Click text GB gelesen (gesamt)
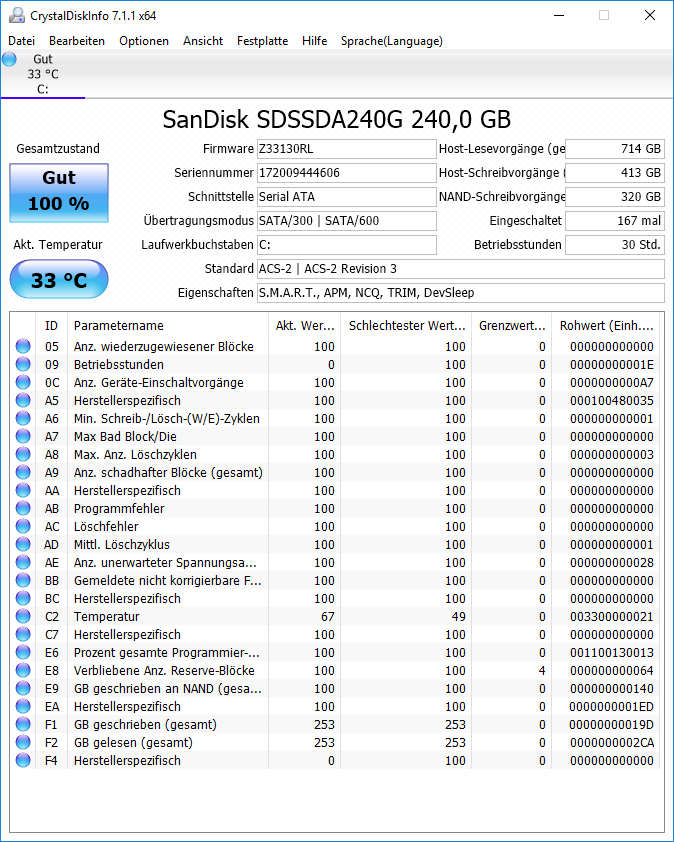The height and width of the screenshot is (842, 674). [x=133, y=742]
